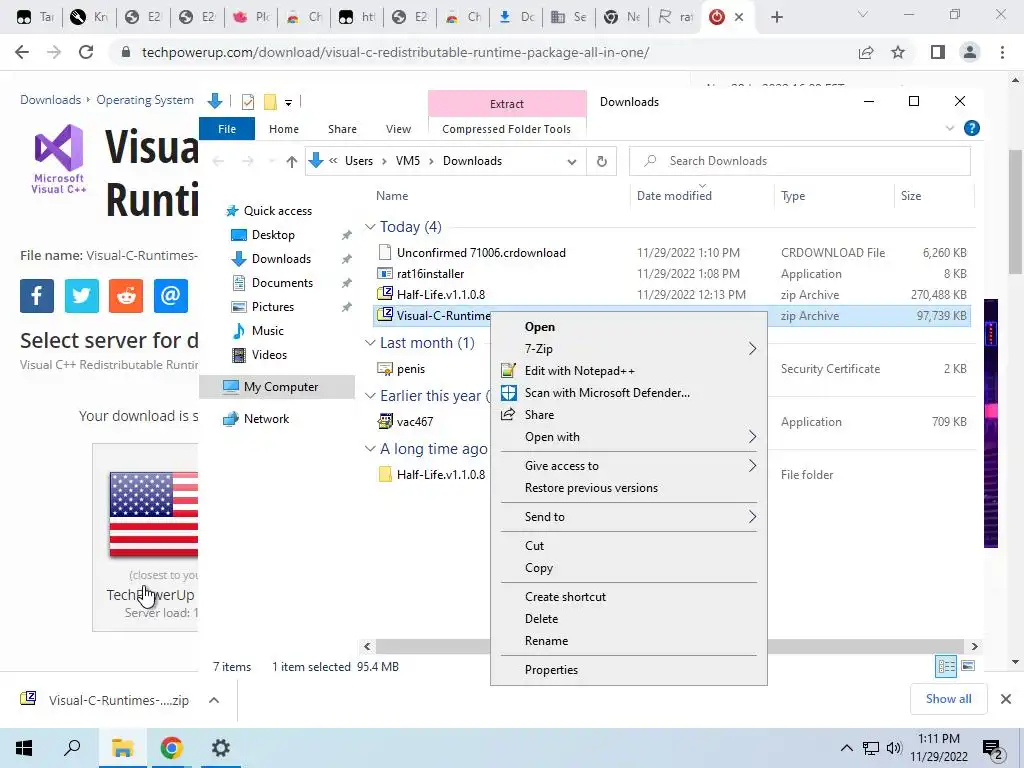1024x768 pixels.
Task: Click the Explorer Properties quick access icon
Action: (x=248, y=102)
